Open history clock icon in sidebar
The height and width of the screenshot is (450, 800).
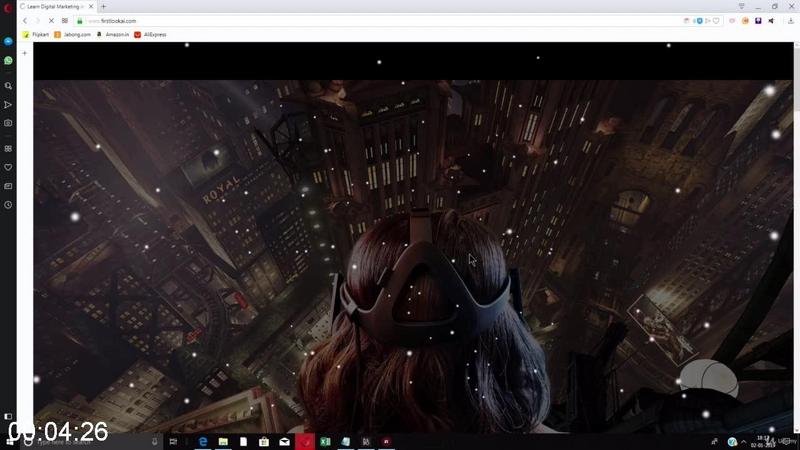point(8,205)
